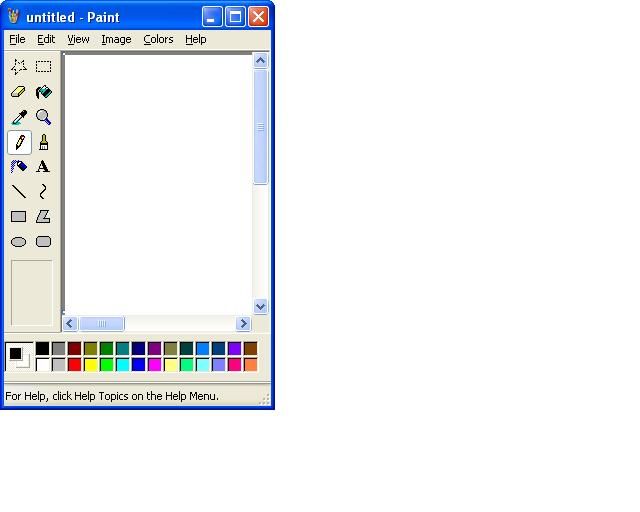Minimize the Paint window
Image resolution: width=640 pixels, height=512 pixels.
(x=212, y=17)
